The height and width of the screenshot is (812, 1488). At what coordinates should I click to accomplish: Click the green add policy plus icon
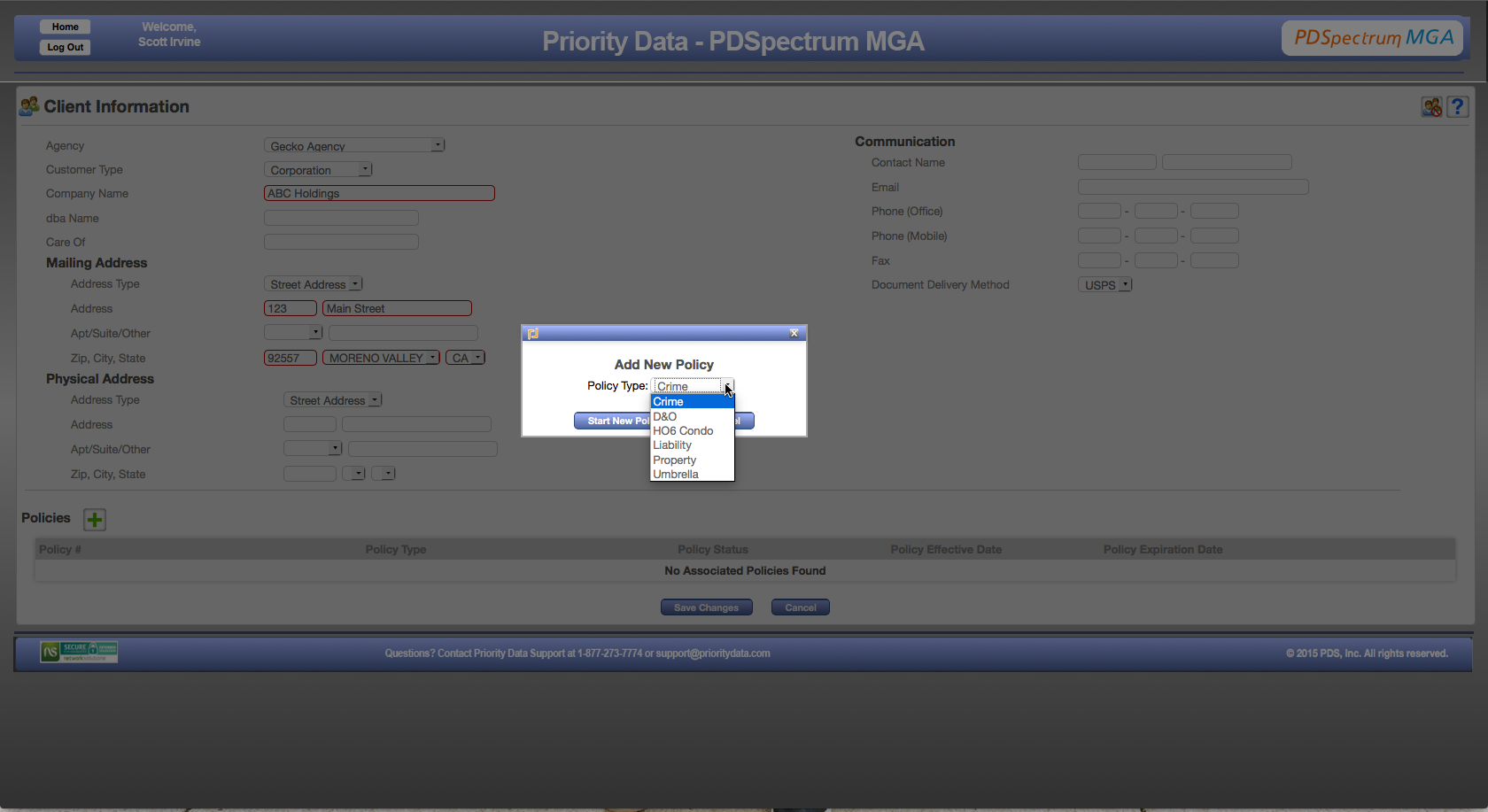click(x=95, y=520)
